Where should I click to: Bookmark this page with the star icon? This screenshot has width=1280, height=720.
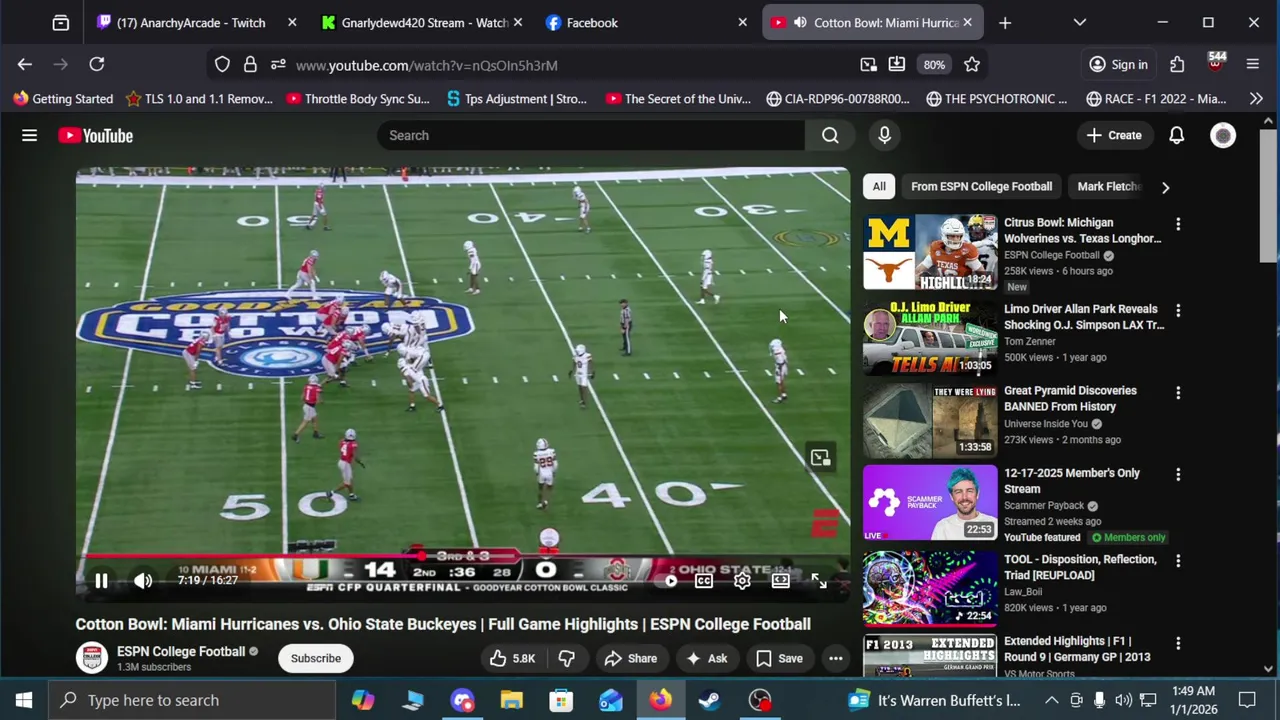(972, 64)
